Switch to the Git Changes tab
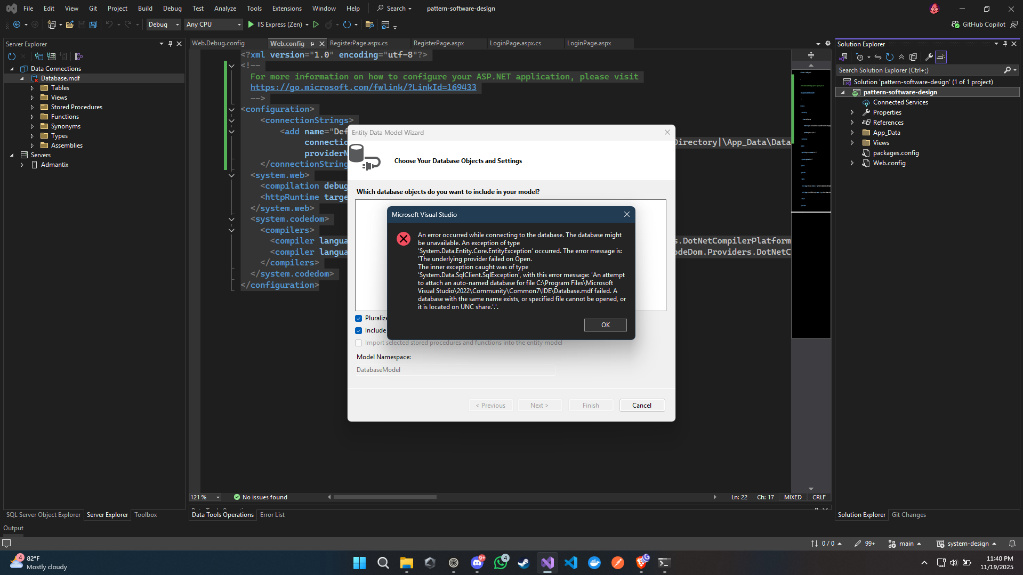Image resolution: width=1023 pixels, height=575 pixels. (x=909, y=515)
